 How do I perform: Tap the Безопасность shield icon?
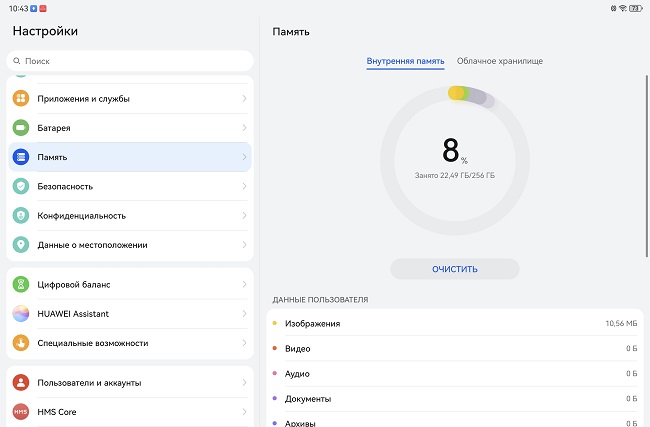[21, 186]
